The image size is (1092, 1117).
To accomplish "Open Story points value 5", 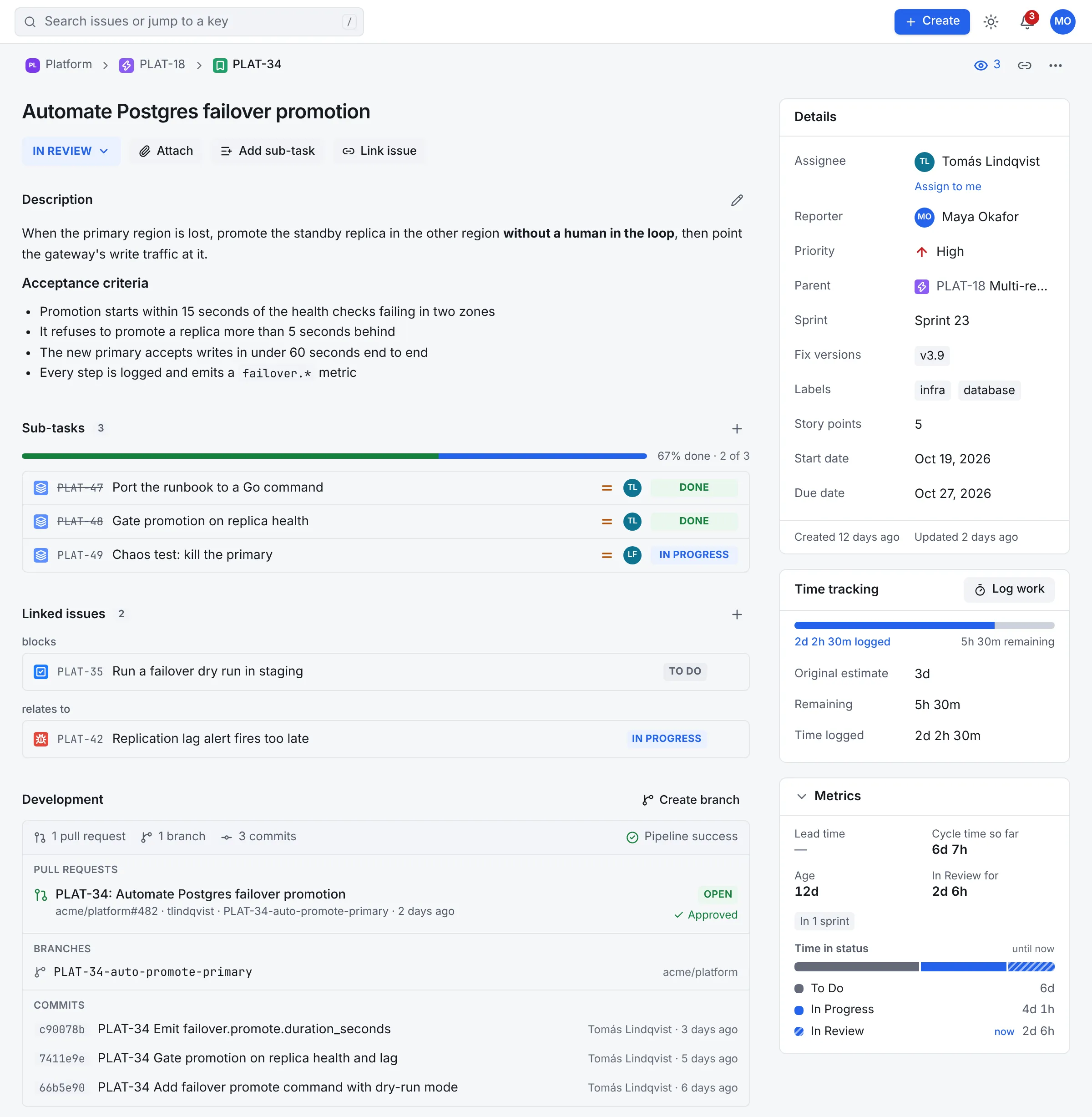I will [918, 425].
